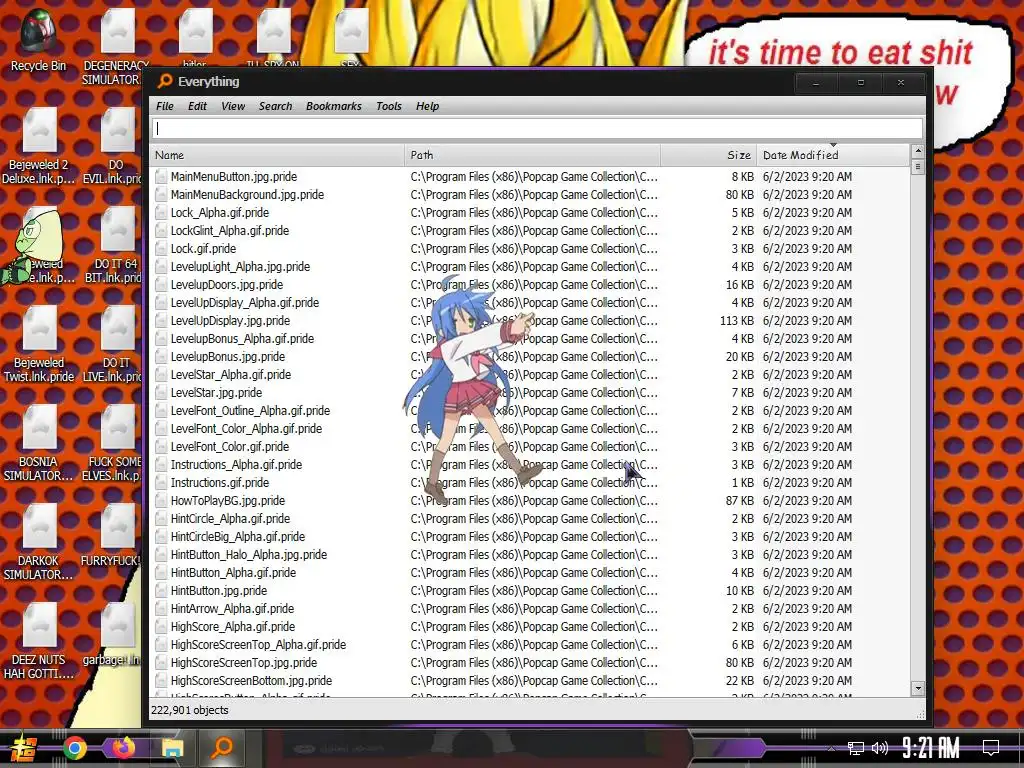Select Instructions.gif.pride in results

point(219,483)
